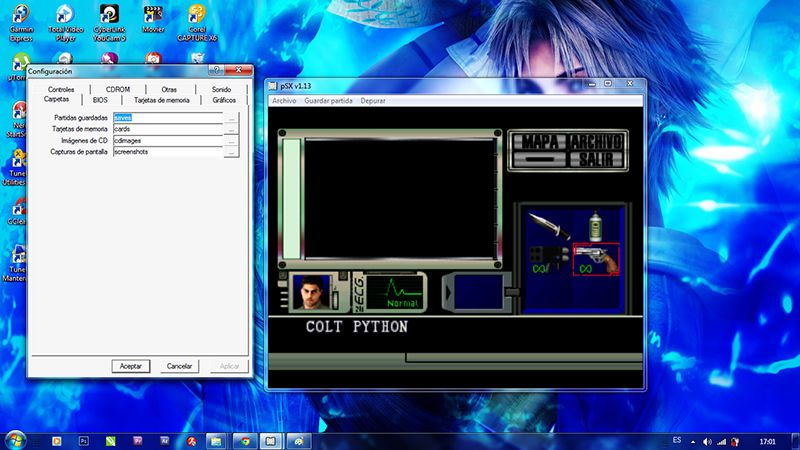Click the Imágenes de CD path field
800x450 pixels.
(x=168, y=140)
